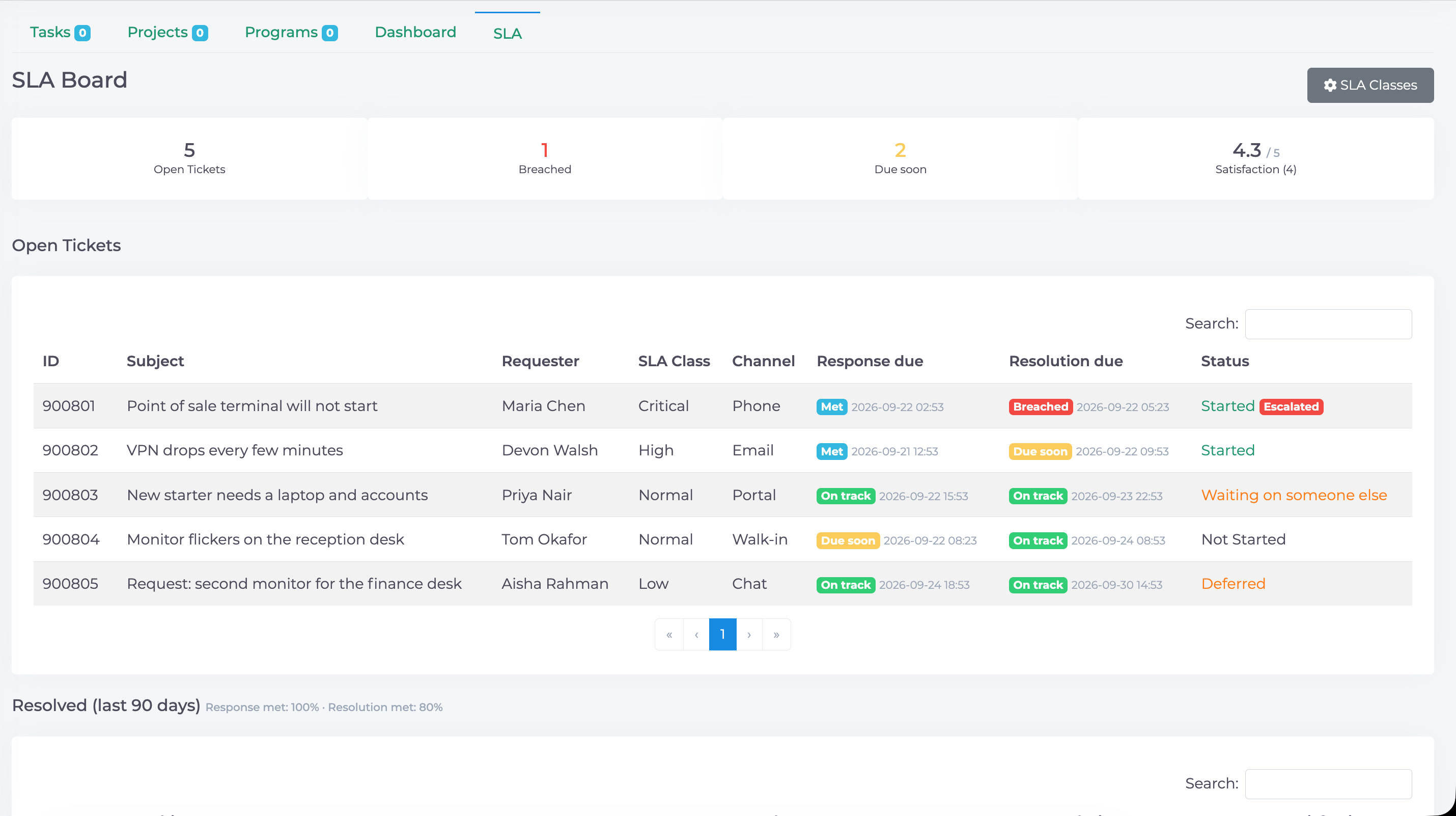Click Due soon response badge on ticket 900804
Screen dimensions: 1456x816
coord(848,540)
